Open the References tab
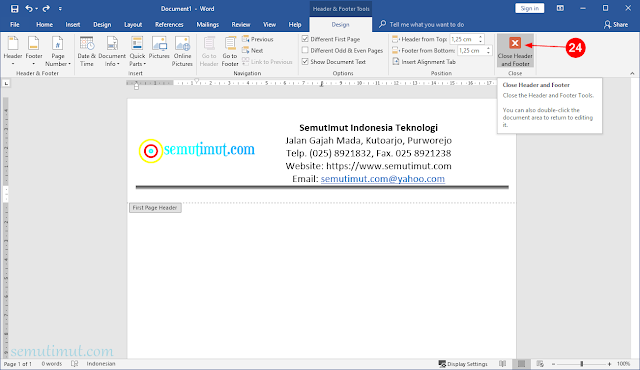Screen dimensions: 640x370 click(x=169, y=24)
